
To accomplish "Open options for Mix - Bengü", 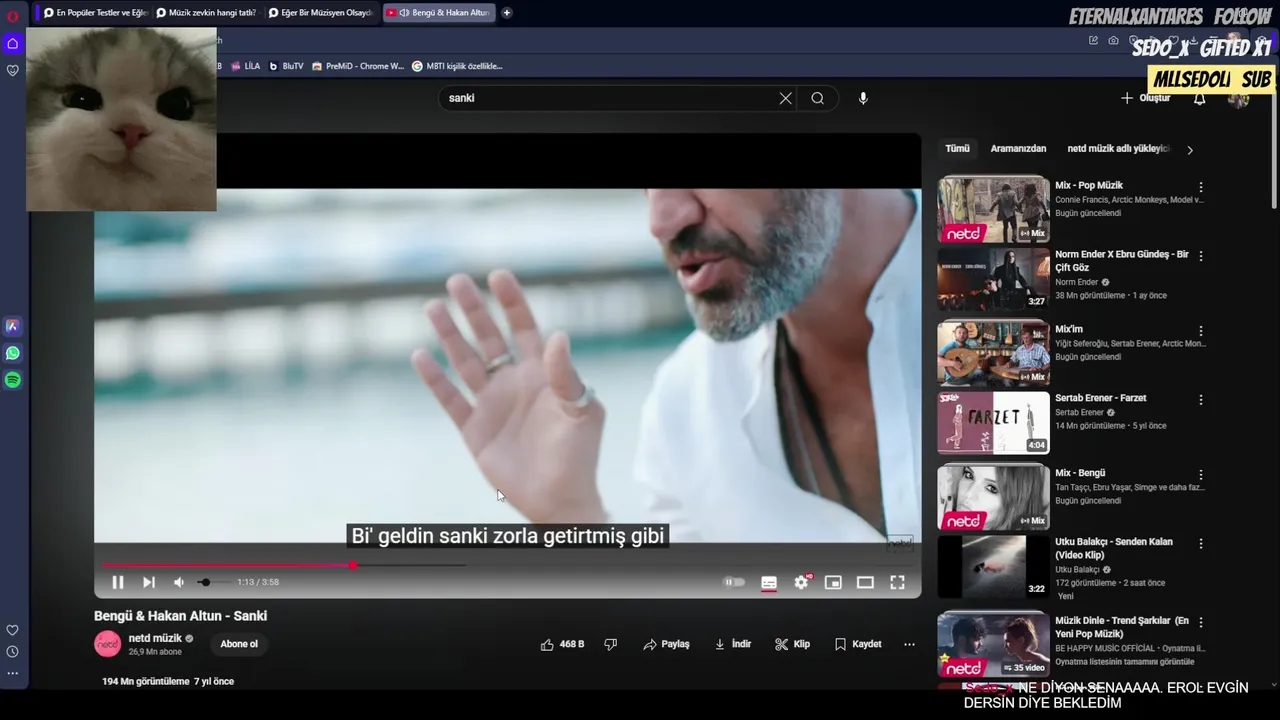I will coord(1201,475).
